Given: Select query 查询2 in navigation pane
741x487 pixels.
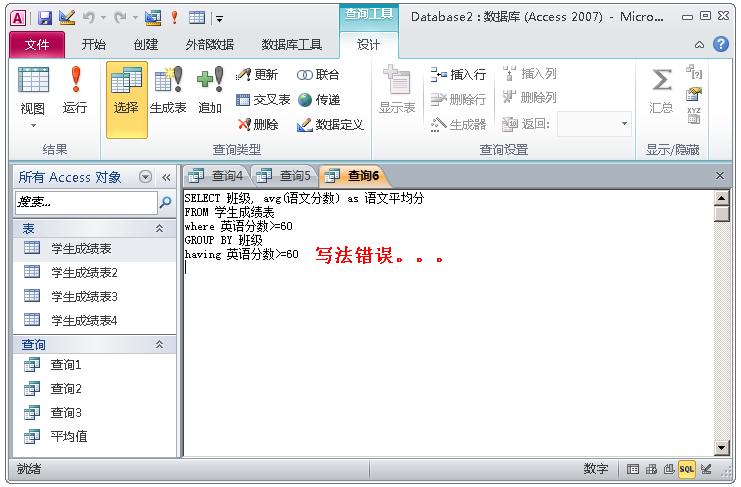Looking at the screenshot, I should pyautogui.click(x=95, y=389).
